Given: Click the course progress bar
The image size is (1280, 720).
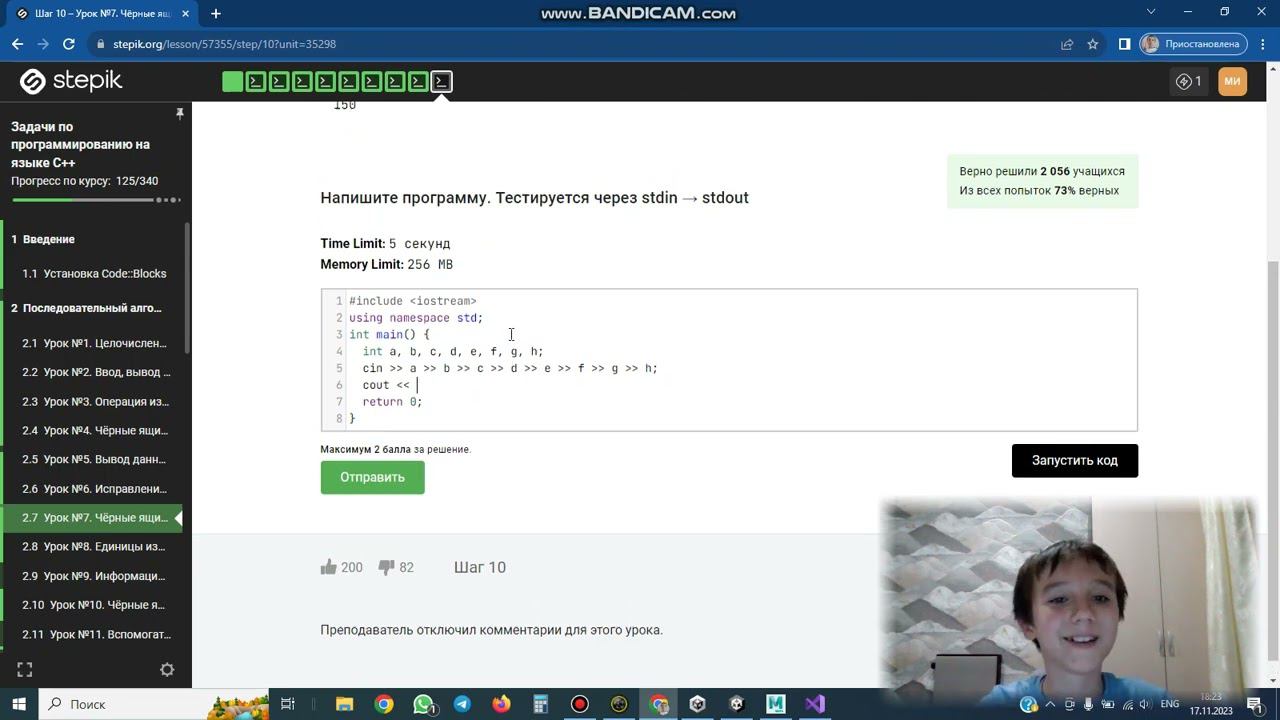Looking at the screenshot, I should 95,200.
